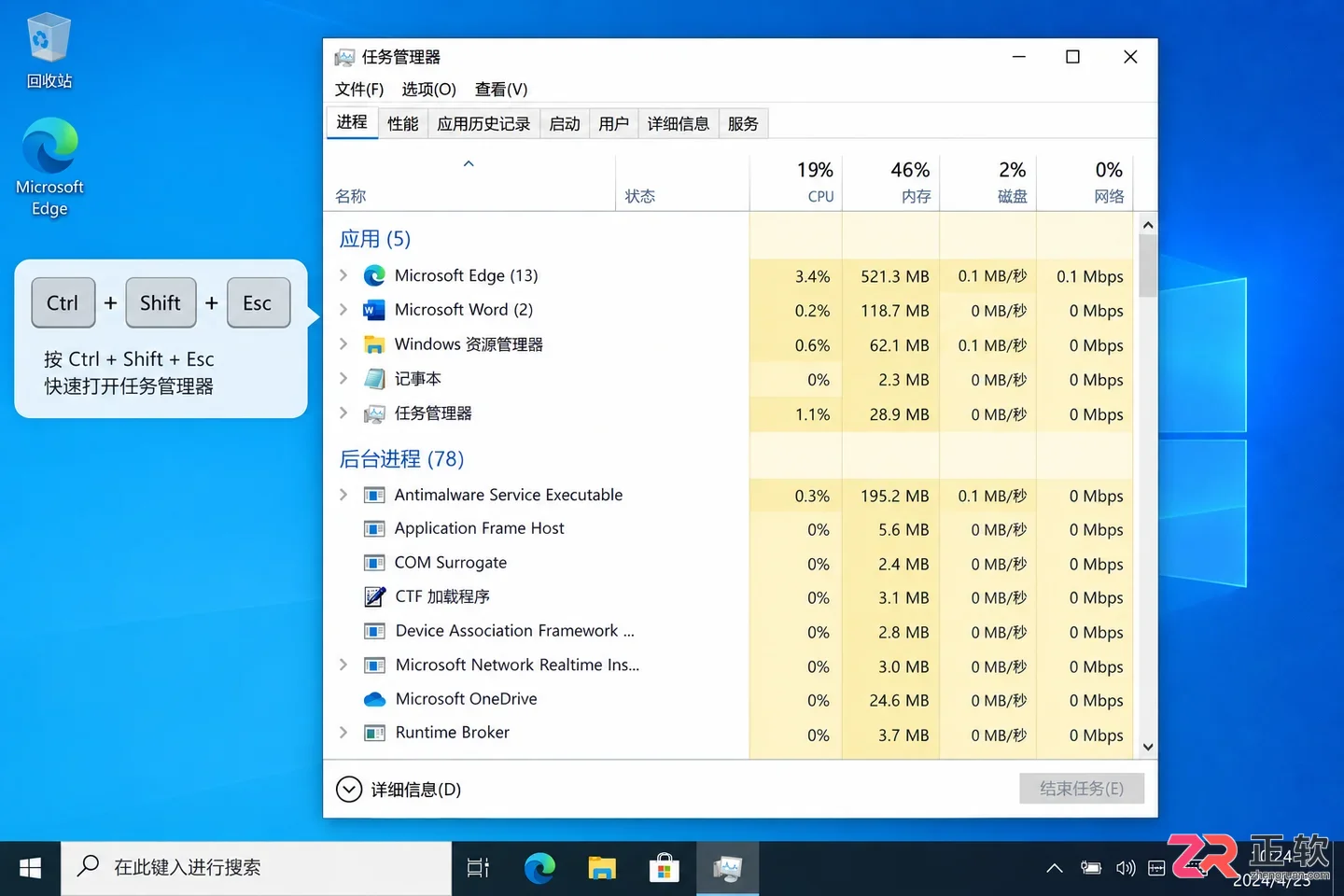Screen dimensions: 1344x896
Task: Click the Application Frame Host icon
Action: point(374,529)
